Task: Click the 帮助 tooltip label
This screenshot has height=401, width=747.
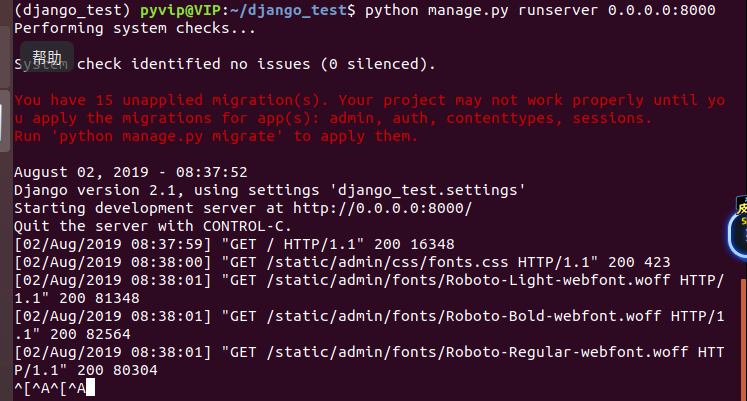Action: [x=47, y=57]
